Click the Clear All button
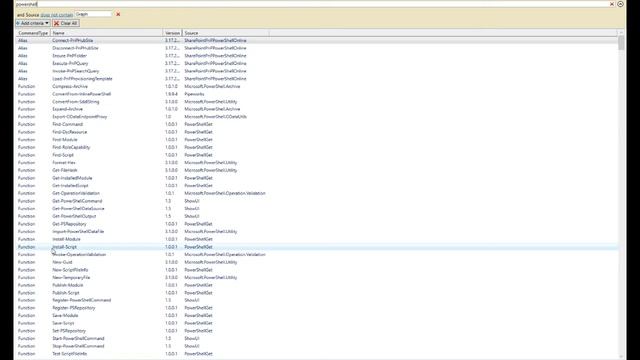 66,23
